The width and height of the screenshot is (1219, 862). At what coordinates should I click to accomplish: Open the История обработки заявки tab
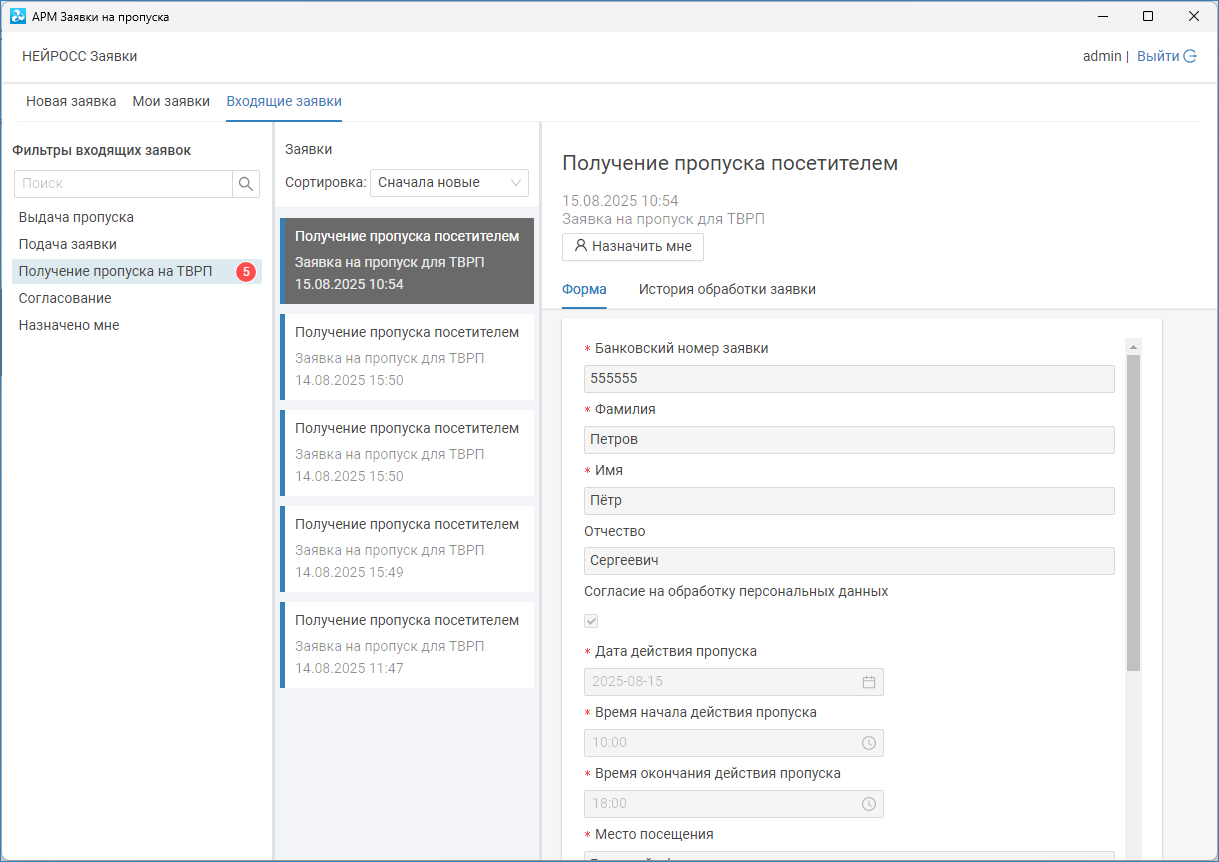pos(727,289)
